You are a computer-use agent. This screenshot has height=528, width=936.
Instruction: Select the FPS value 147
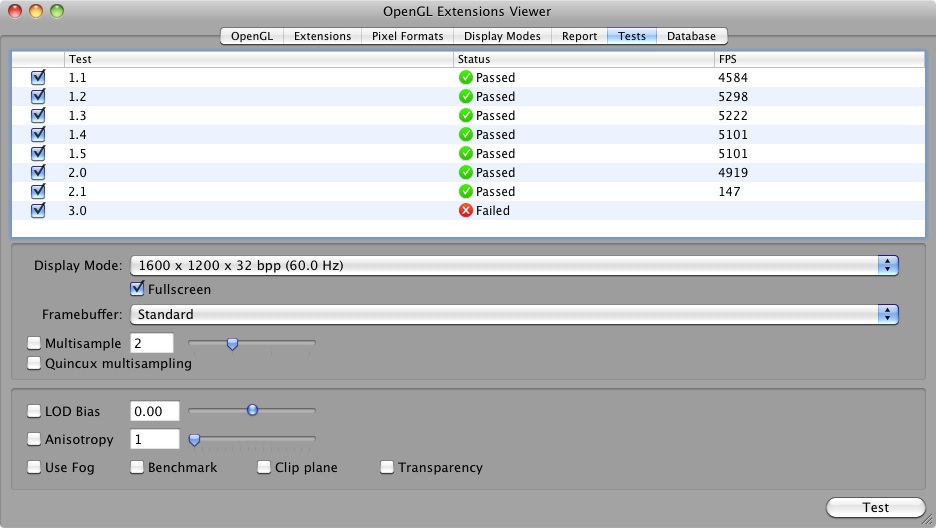point(729,192)
